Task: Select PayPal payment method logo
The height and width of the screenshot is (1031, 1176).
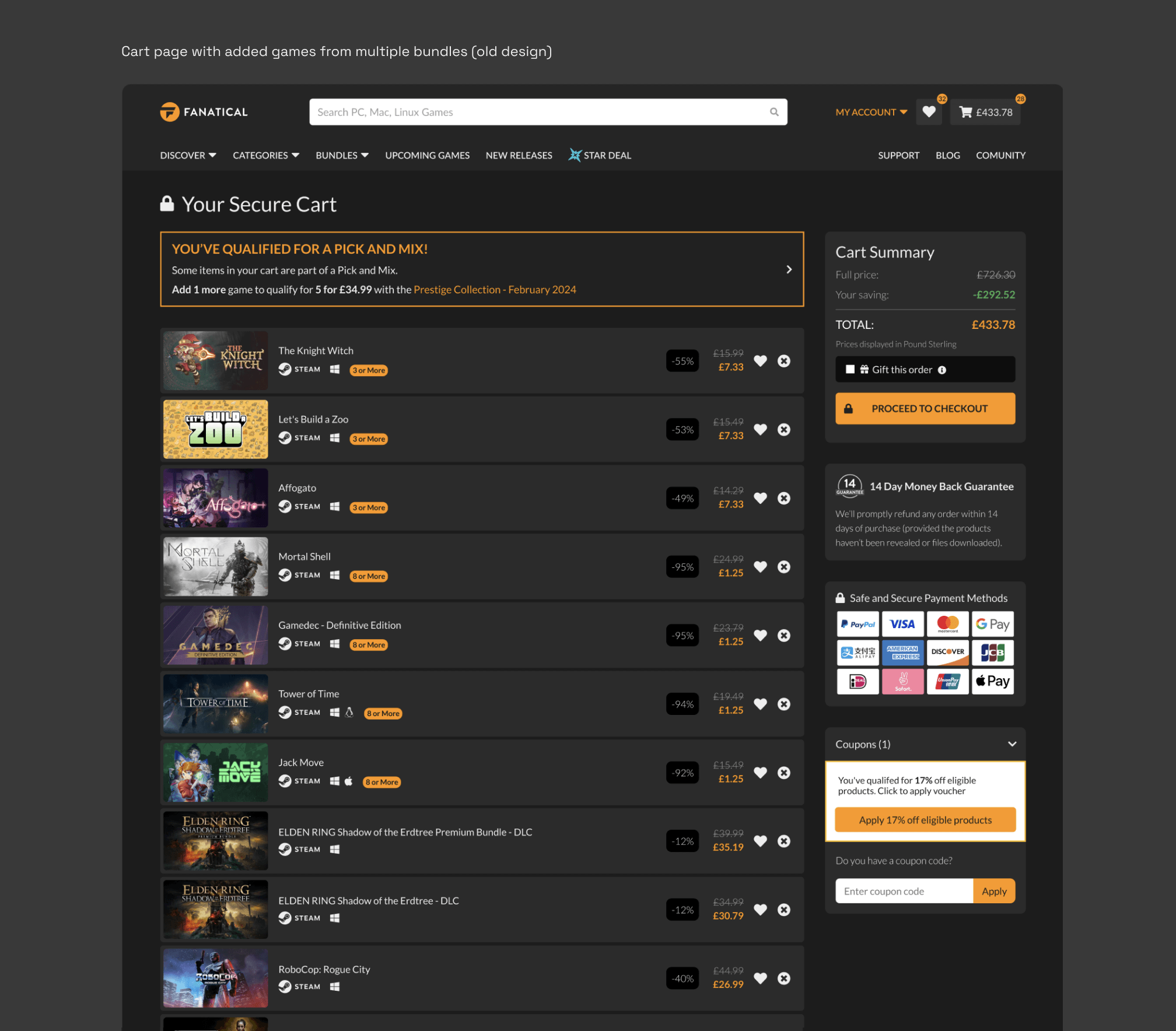Action: (x=857, y=624)
